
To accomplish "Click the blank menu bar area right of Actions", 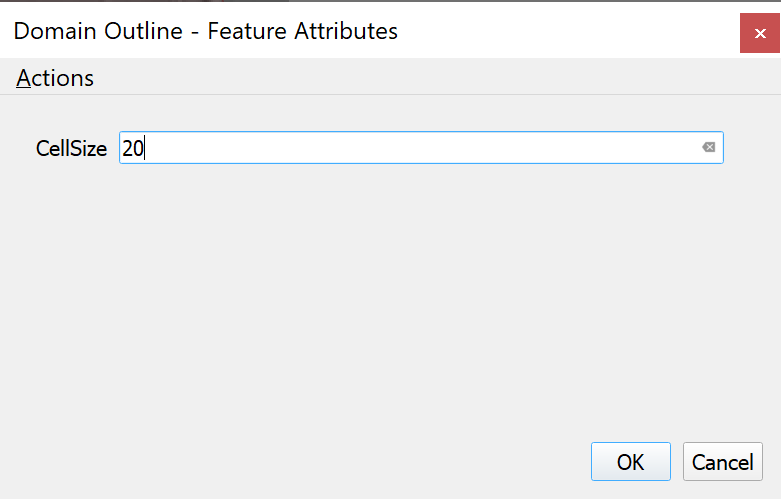I will [x=400, y=78].
